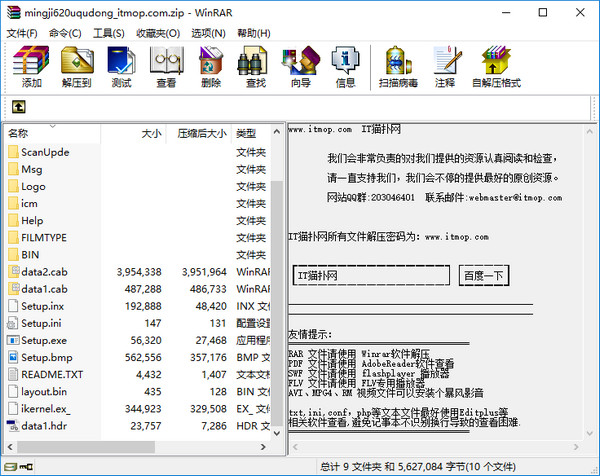The width and height of the screenshot is (600, 476).
Task: Click the 扫描病毒 (Scan Virus) icon
Action: click(x=398, y=60)
